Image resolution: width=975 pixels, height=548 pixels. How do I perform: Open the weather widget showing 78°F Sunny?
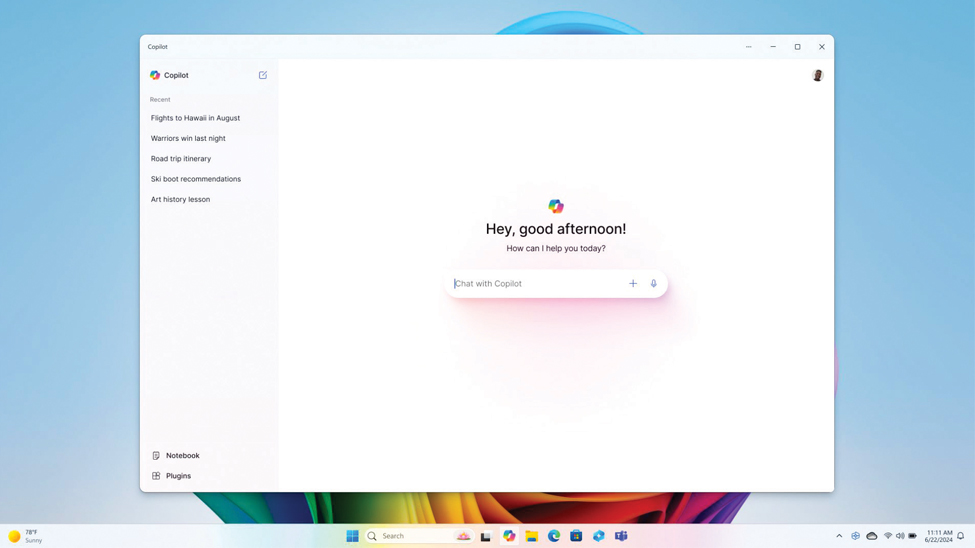[25, 536]
